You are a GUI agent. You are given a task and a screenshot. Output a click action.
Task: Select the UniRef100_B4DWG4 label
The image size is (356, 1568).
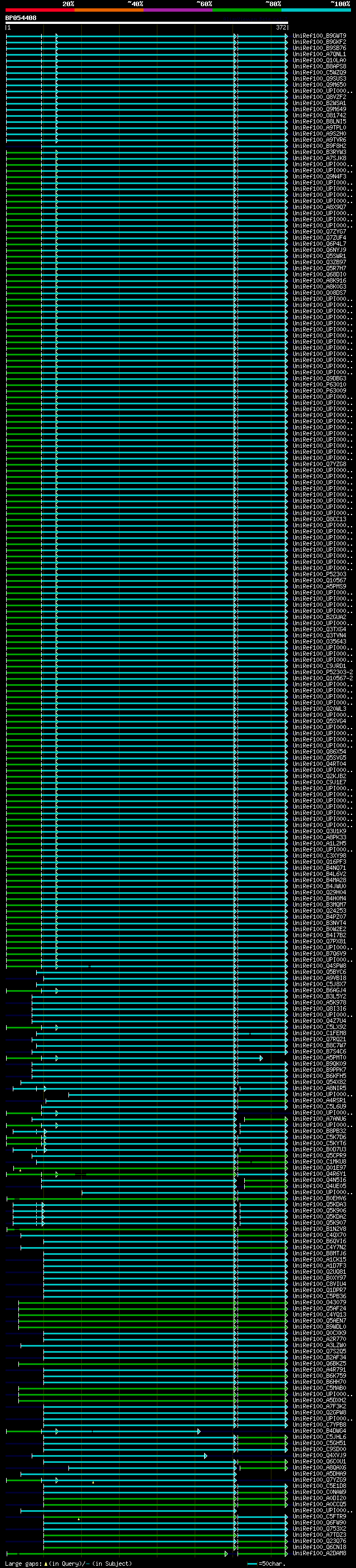[x=319, y=1431]
